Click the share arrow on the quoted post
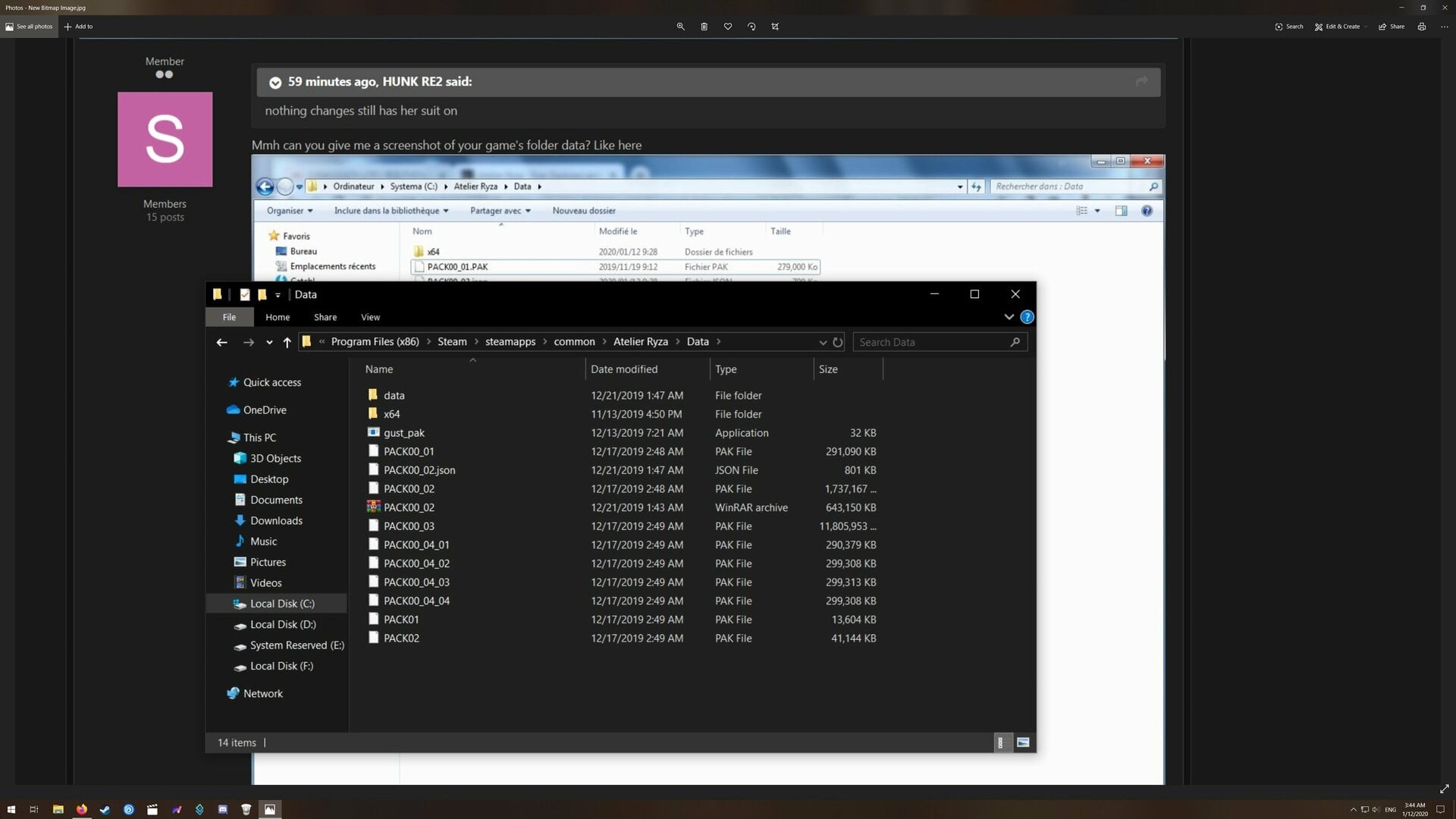The width and height of the screenshot is (1456, 819). [x=1141, y=81]
